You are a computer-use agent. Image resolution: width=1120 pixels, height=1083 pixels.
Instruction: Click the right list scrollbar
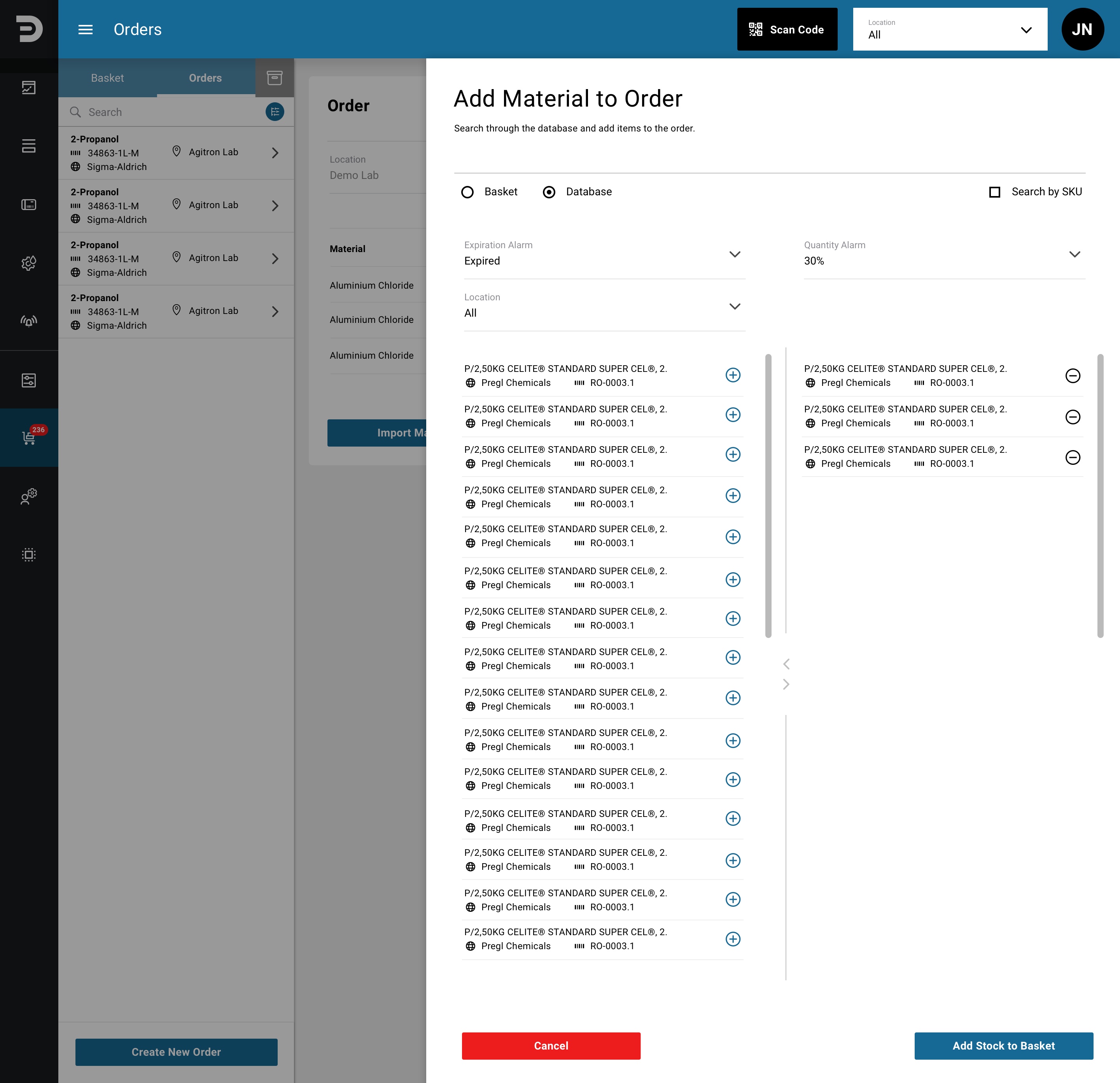coord(1100,496)
